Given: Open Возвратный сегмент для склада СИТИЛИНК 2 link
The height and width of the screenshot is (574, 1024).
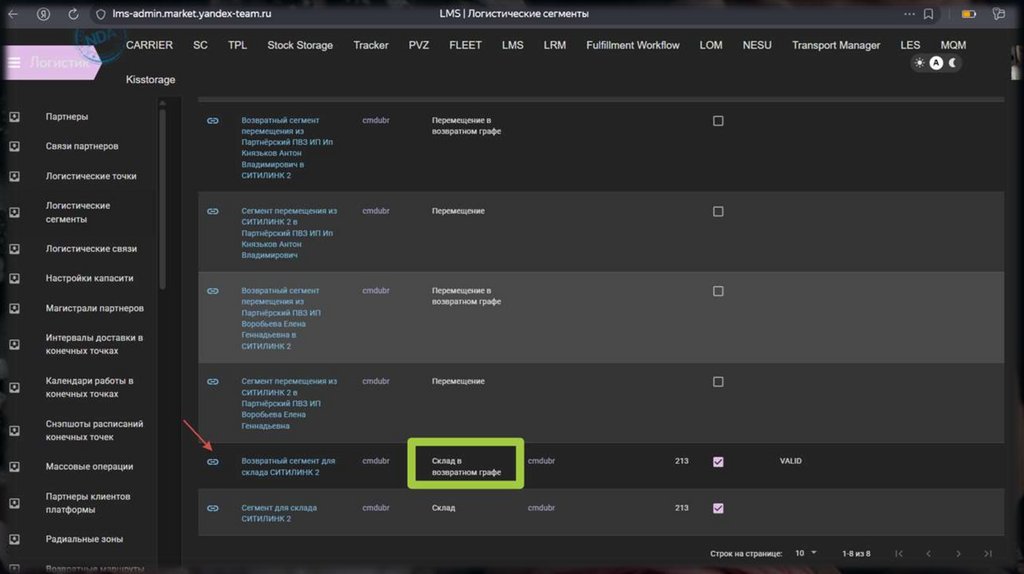Looking at the screenshot, I should pos(288,466).
